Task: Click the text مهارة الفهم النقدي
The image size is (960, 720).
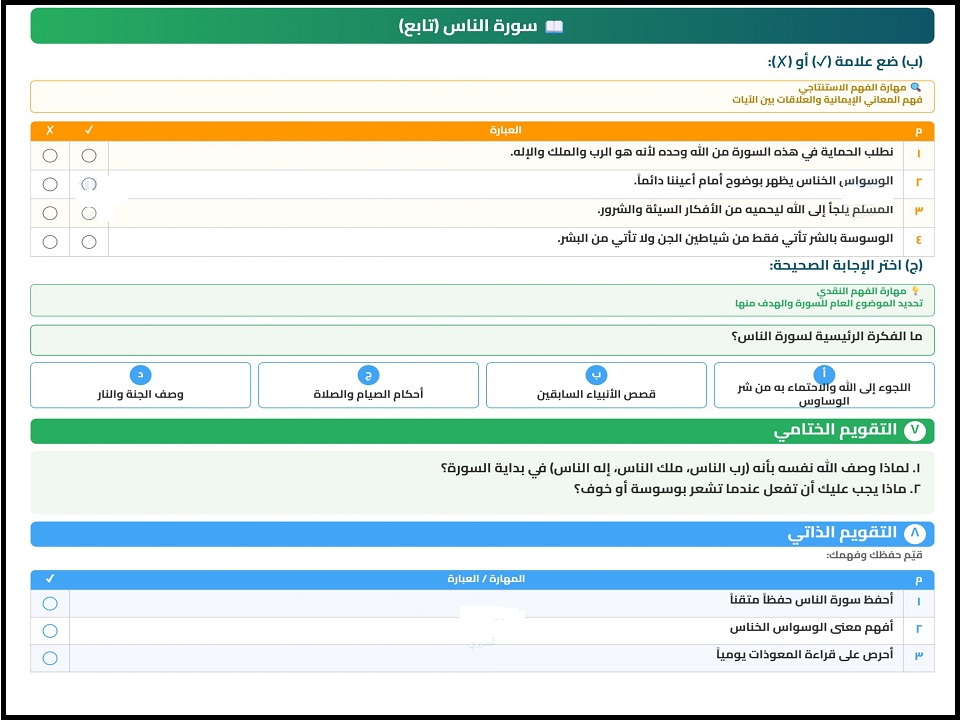Action: (x=861, y=291)
